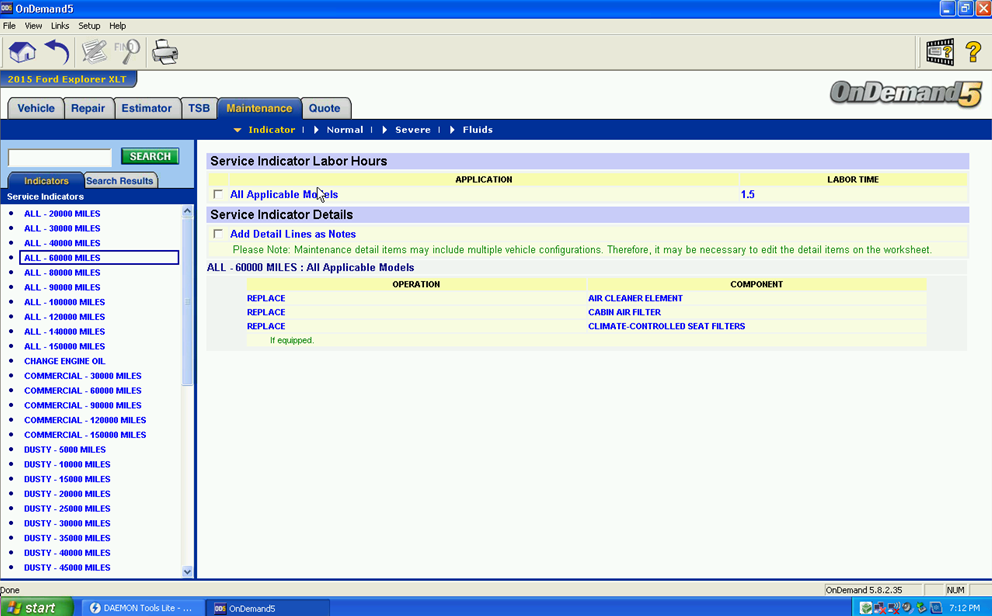This screenshot has width=992, height=616.
Task: Open the wireless network tray icon
Action: (893, 608)
